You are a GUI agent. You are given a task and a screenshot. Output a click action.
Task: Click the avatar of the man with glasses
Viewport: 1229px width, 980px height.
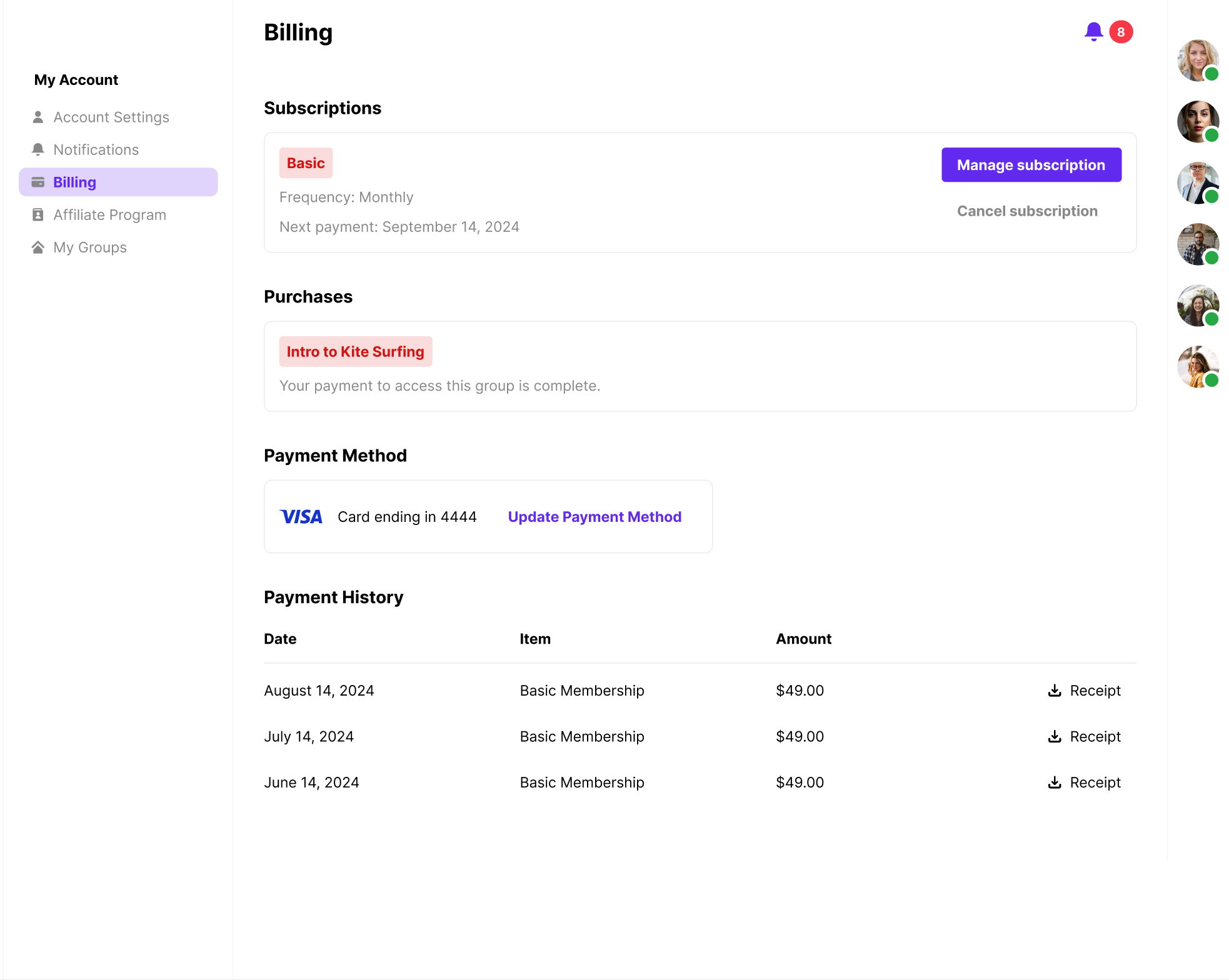click(x=1197, y=183)
